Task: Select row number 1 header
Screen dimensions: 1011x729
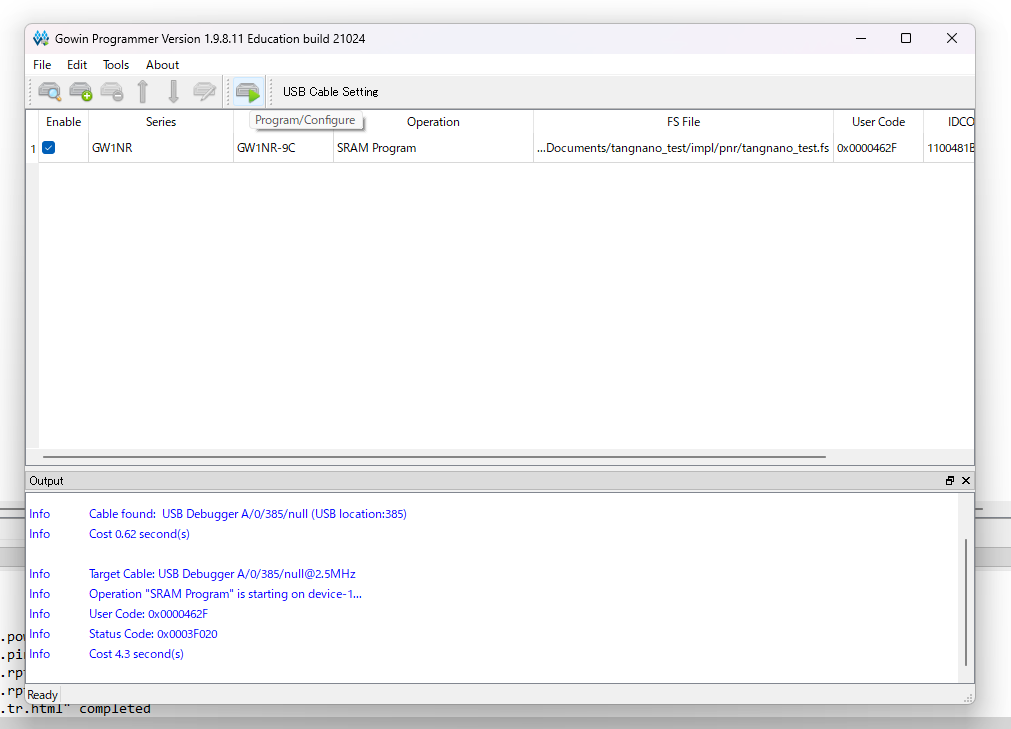Action: point(32,149)
